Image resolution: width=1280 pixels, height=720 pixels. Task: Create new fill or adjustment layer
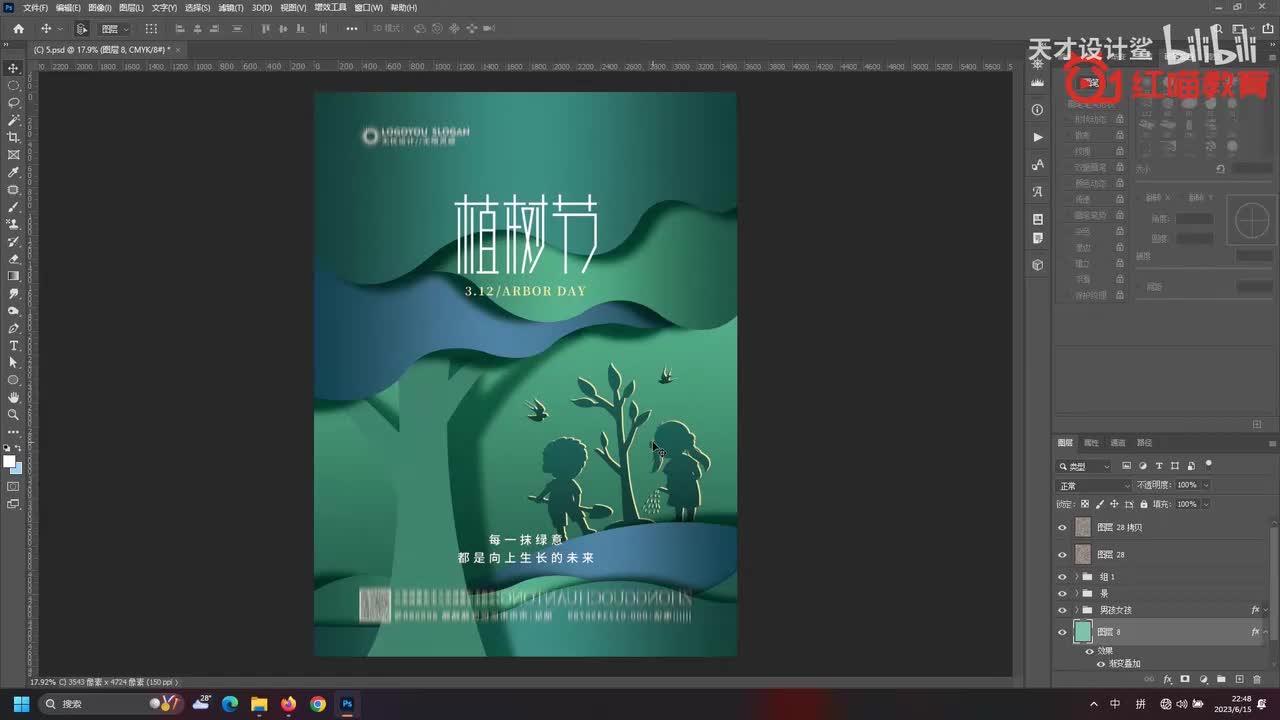[x=1203, y=680]
